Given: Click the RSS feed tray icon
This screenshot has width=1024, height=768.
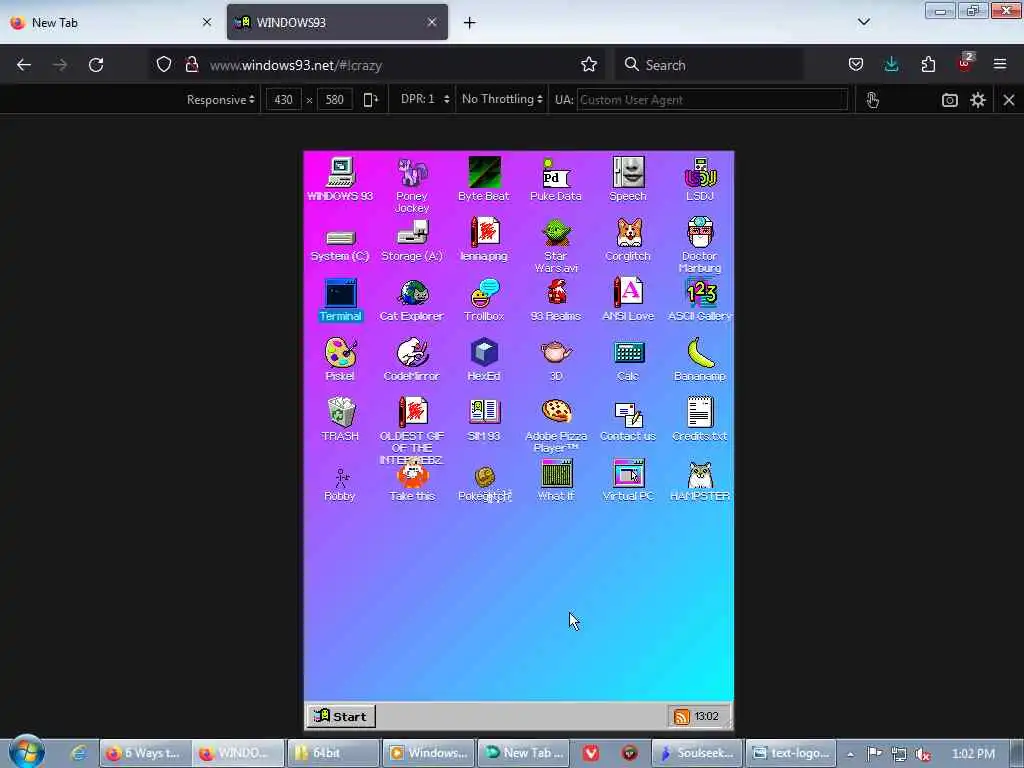Looking at the screenshot, I should [681, 716].
